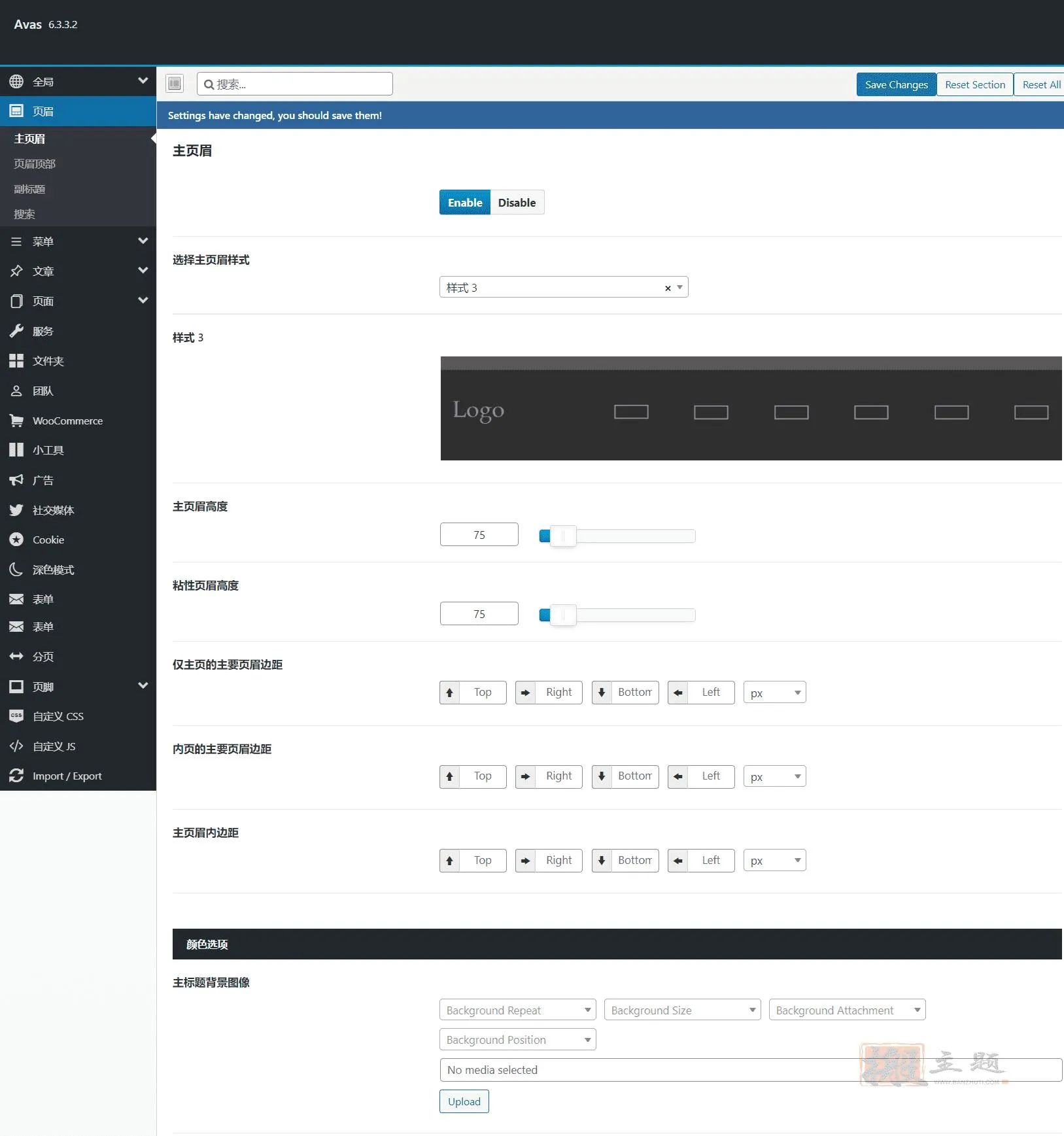
Task: Click the megaphone icon beside 广告
Action: point(16,480)
